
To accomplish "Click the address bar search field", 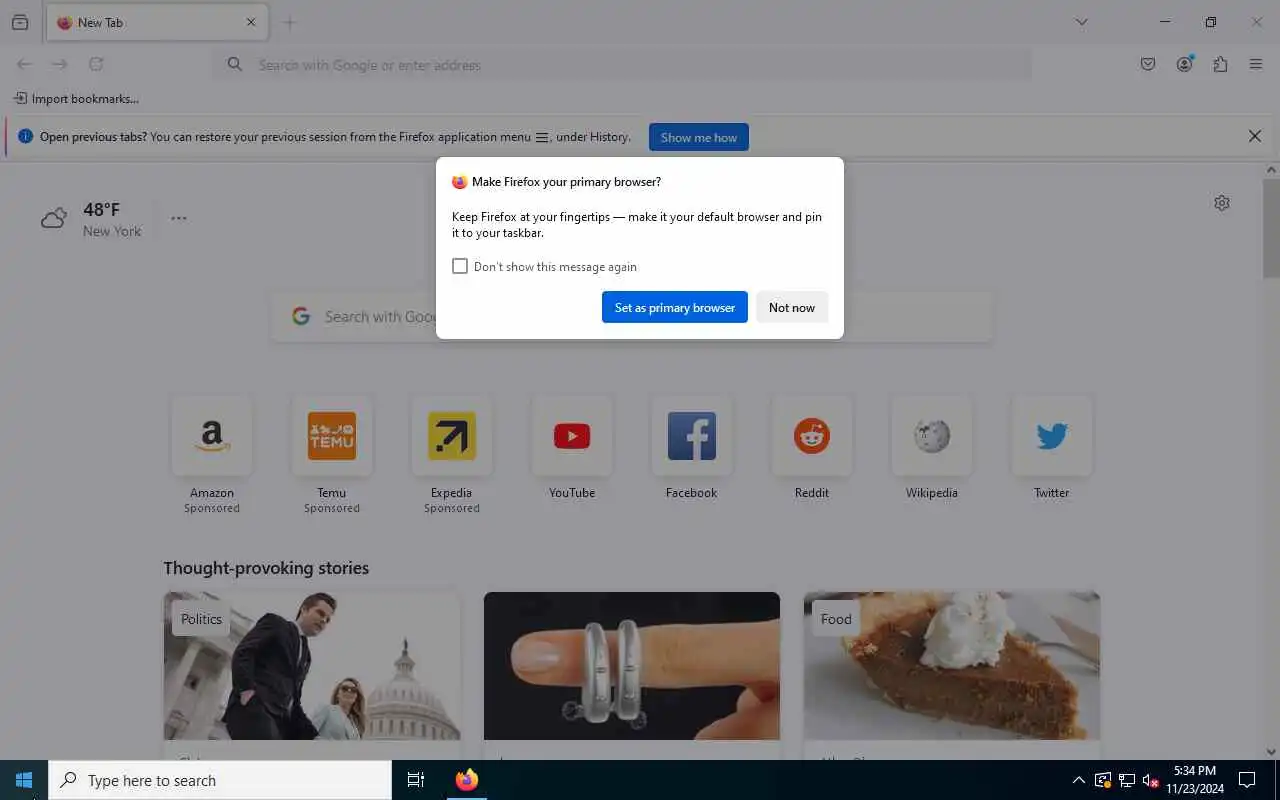I will [622, 64].
